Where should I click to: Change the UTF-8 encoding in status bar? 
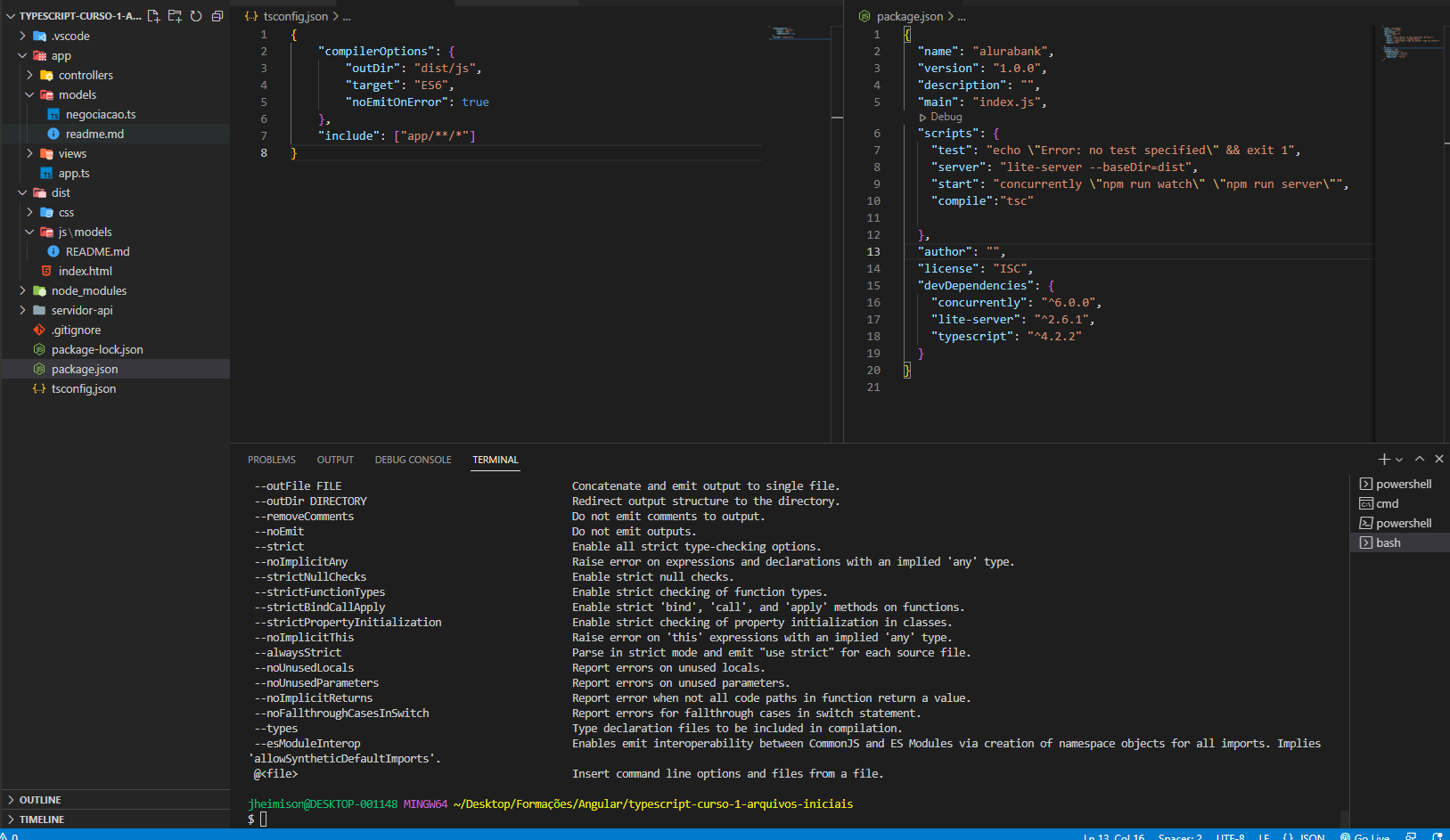point(1231,836)
